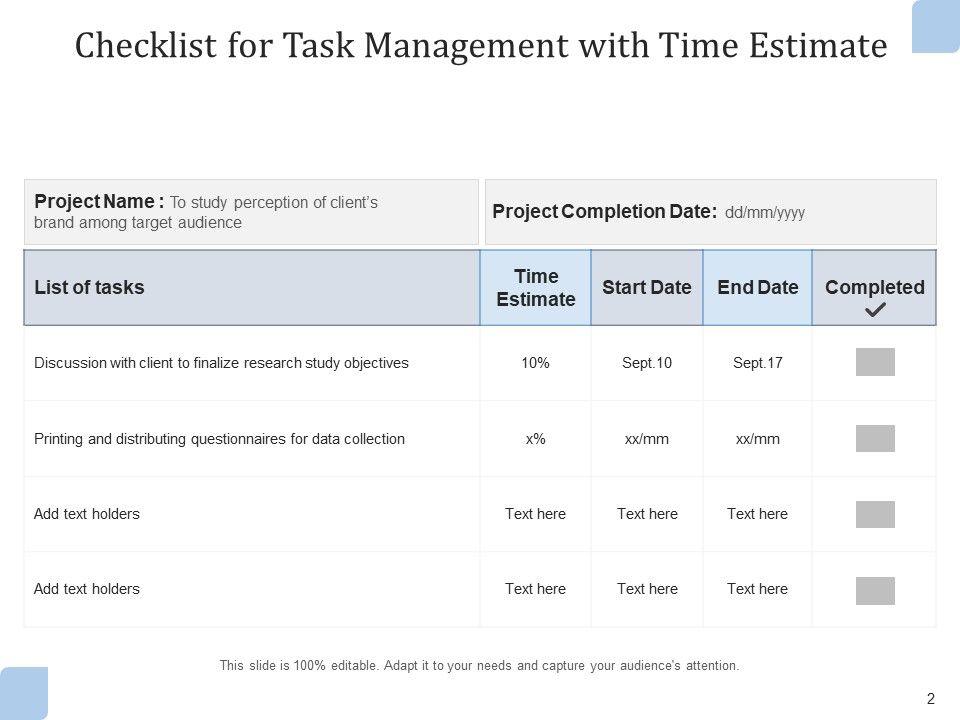Select the blue square in bottom-left corner
This screenshot has width=960, height=720.
click(24, 692)
